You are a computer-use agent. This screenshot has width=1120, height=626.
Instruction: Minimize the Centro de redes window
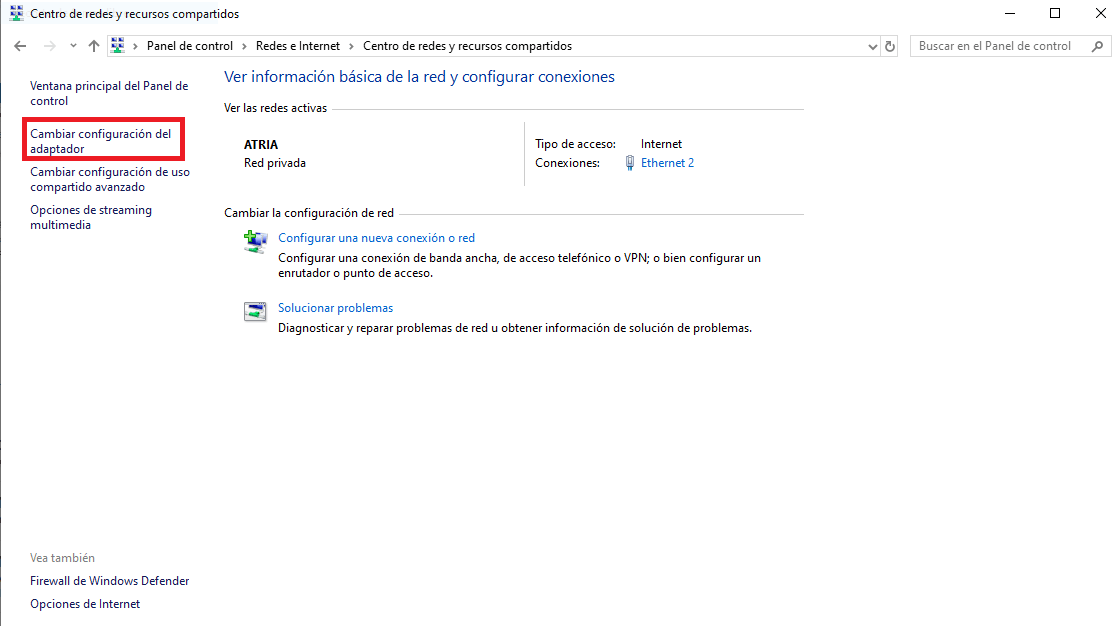1010,14
